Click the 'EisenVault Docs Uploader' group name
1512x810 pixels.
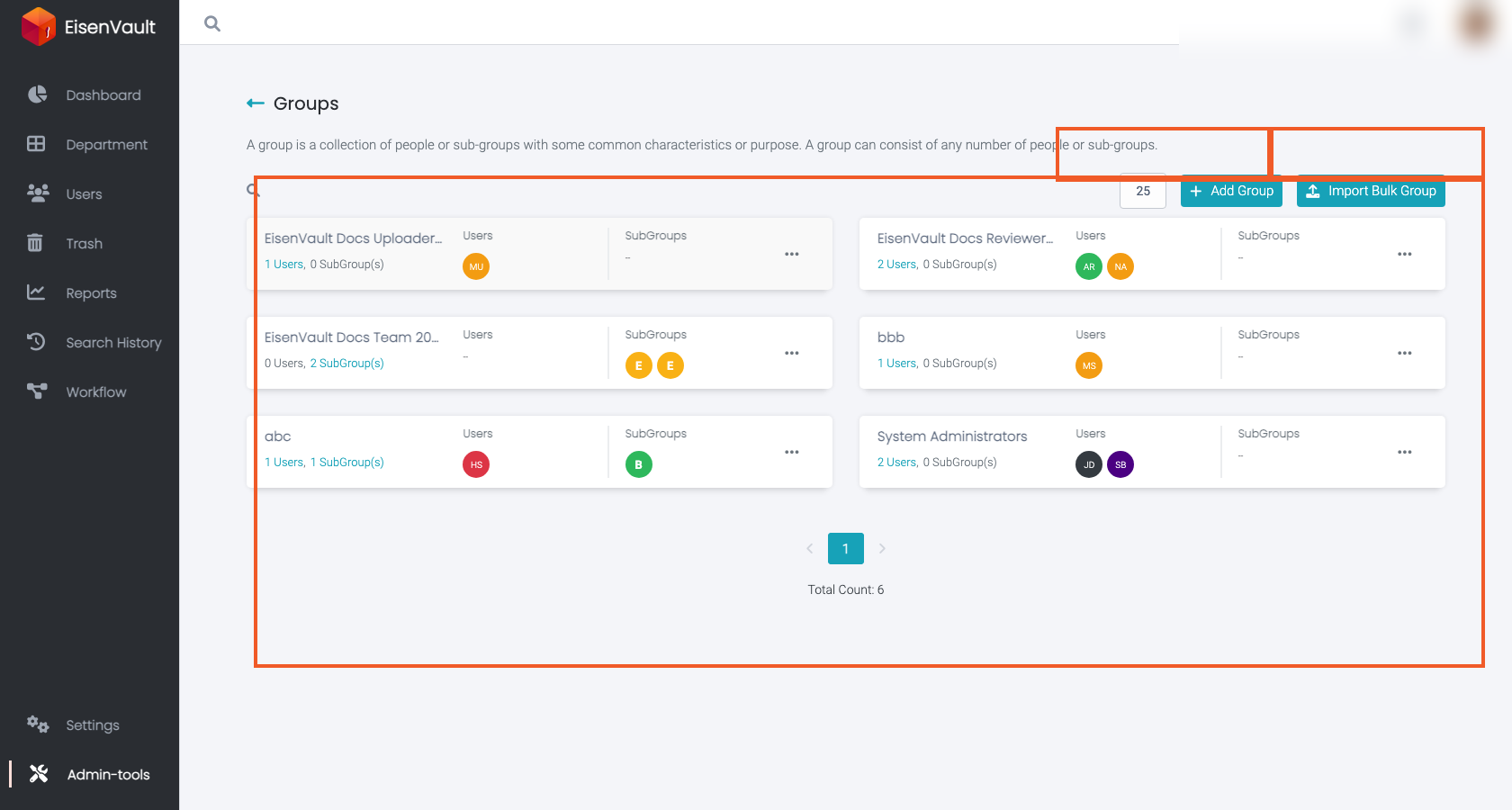[353, 238]
